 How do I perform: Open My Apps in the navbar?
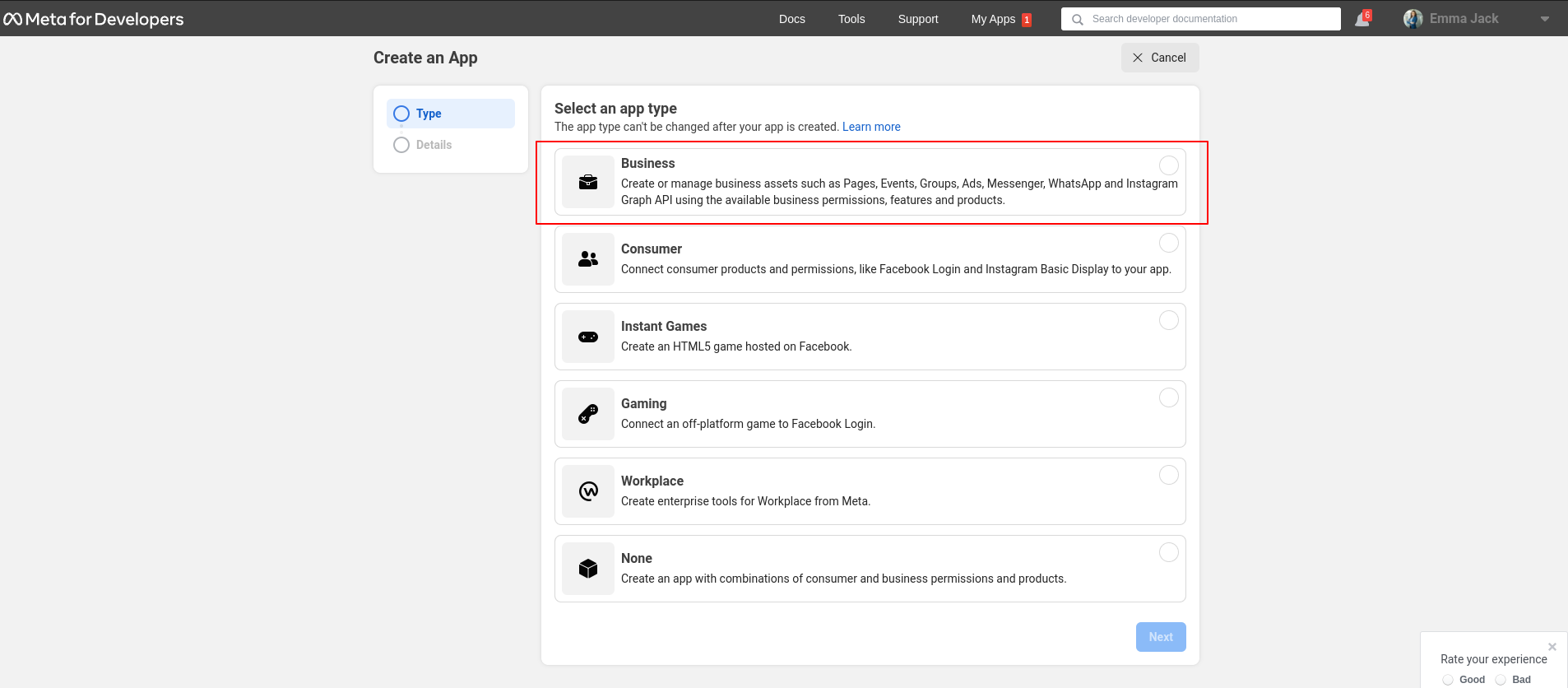pyautogui.click(x=993, y=19)
